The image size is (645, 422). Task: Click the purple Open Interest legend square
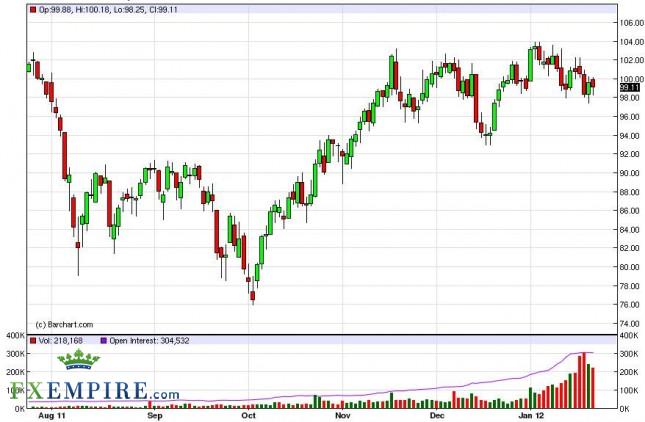click(x=104, y=341)
